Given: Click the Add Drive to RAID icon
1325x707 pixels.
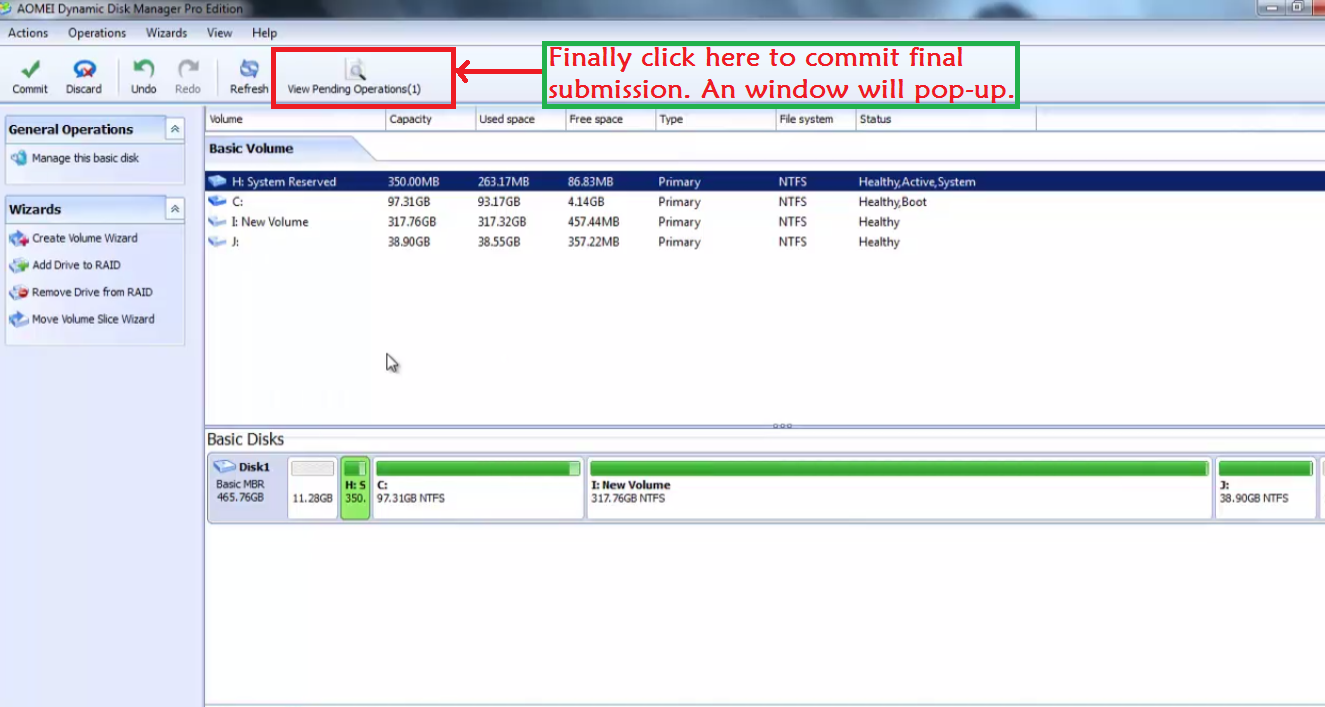Looking at the screenshot, I should click(18, 265).
